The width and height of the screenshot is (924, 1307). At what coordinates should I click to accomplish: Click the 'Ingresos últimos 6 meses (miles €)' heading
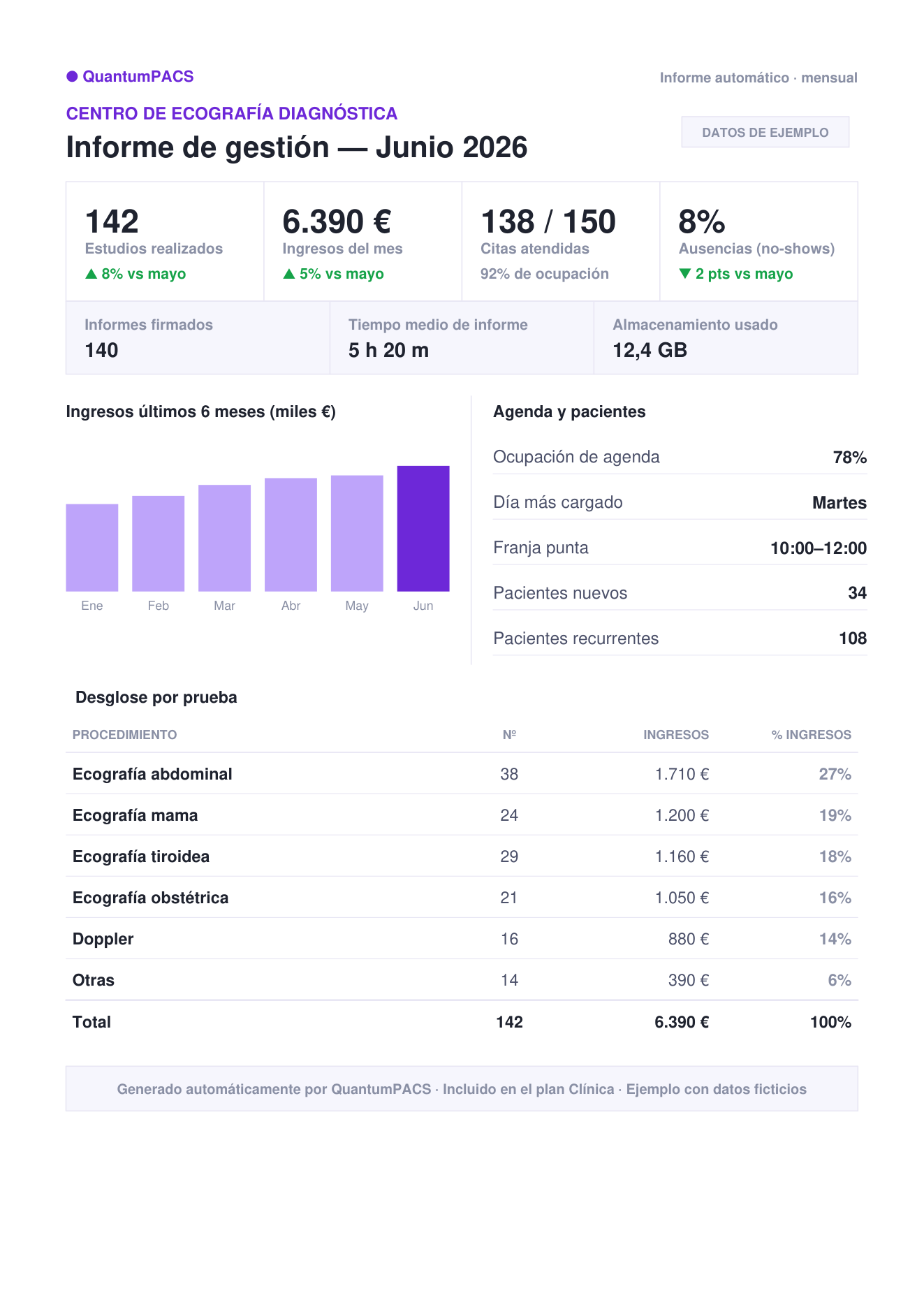coord(201,412)
